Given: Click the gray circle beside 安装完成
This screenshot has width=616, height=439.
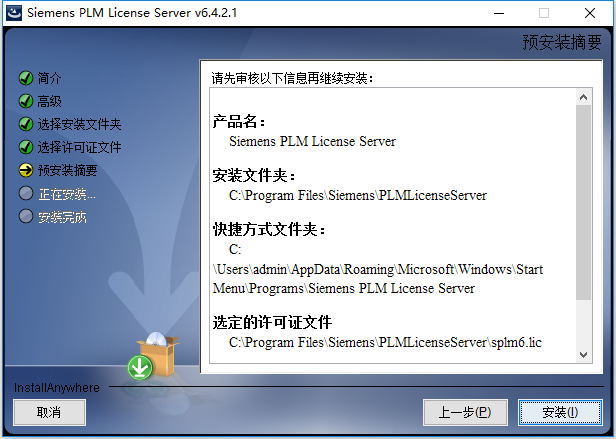Looking at the screenshot, I should pyautogui.click(x=26, y=217).
